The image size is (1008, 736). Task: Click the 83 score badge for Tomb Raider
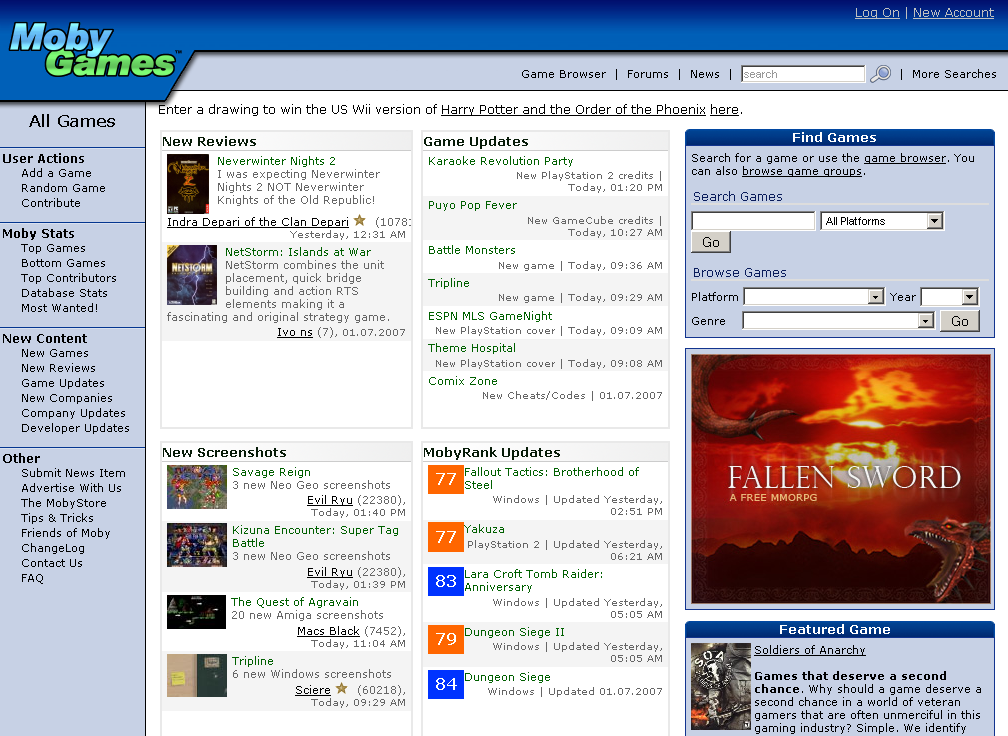pyautogui.click(x=446, y=581)
